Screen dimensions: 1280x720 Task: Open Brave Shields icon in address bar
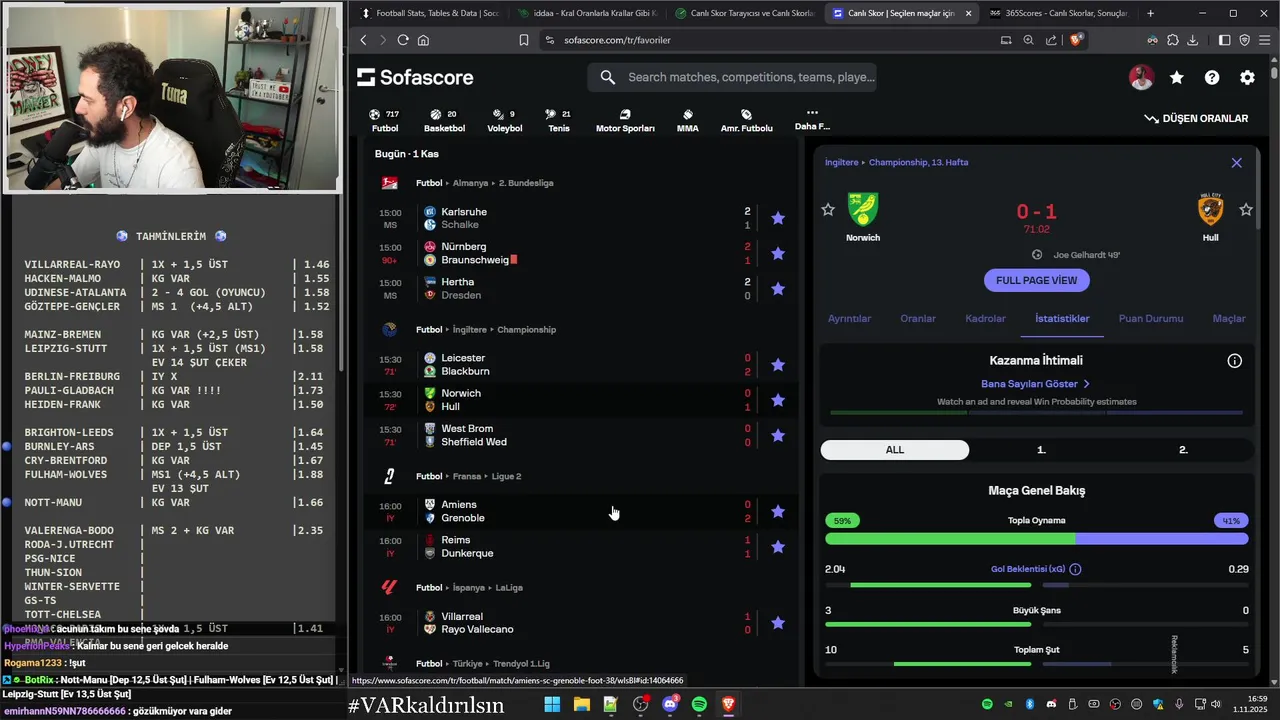(1076, 40)
